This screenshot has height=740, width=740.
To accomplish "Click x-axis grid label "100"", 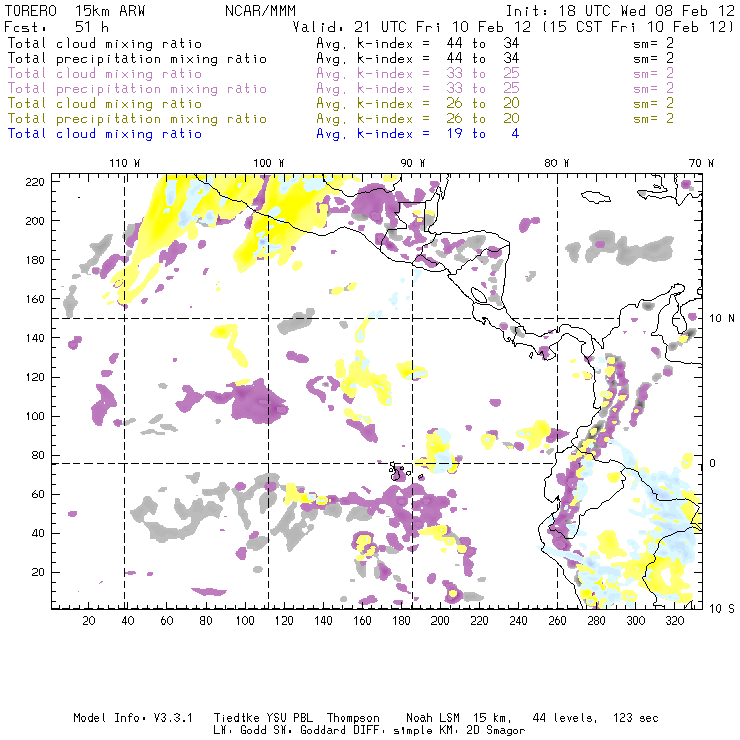I will 245,621.
